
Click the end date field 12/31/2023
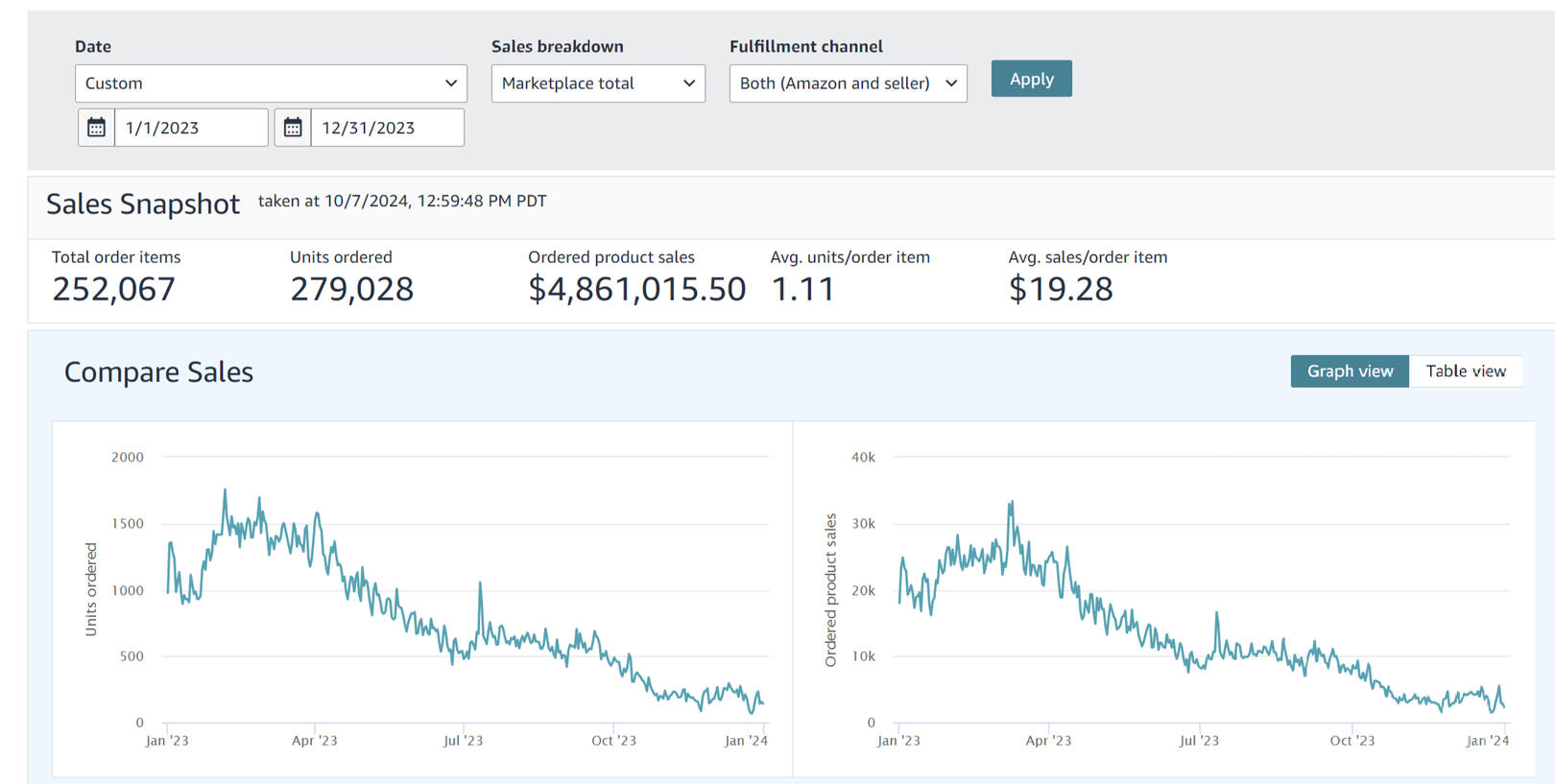click(387, 128)
